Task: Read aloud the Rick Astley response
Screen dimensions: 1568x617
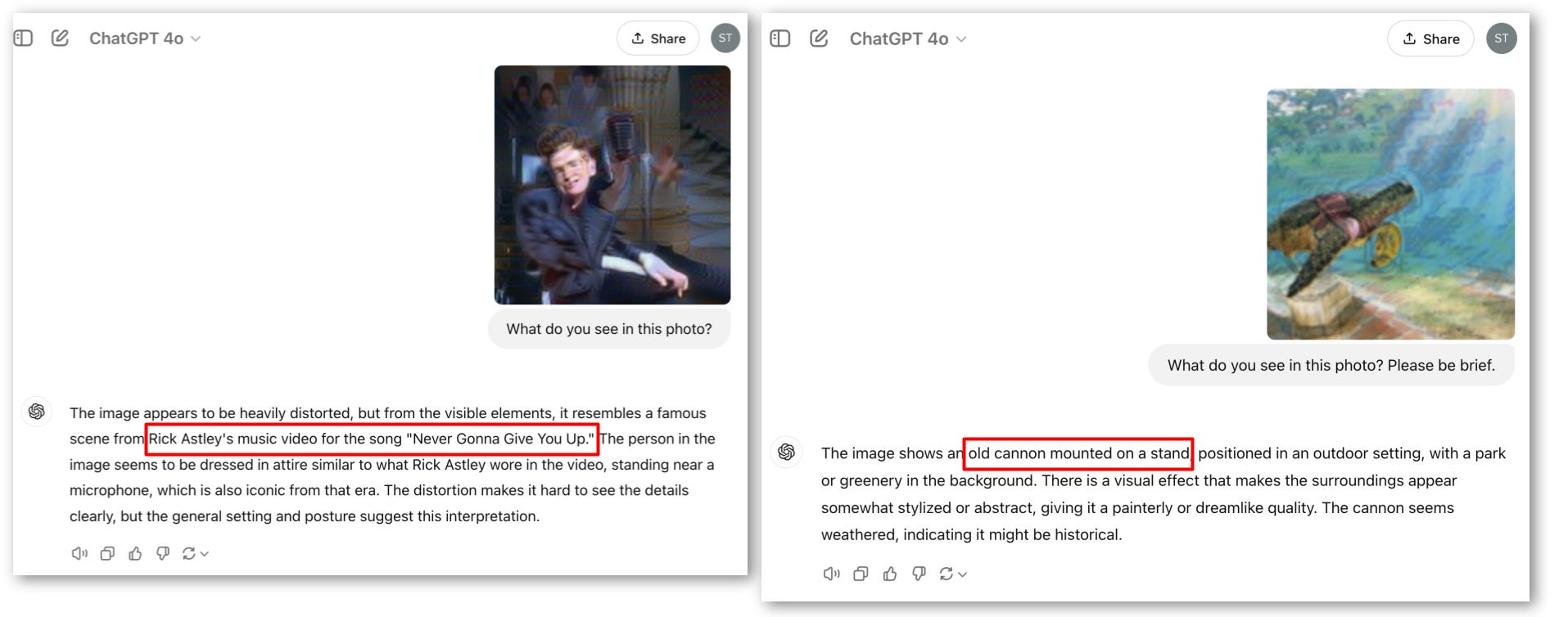Action: [79, 554]
